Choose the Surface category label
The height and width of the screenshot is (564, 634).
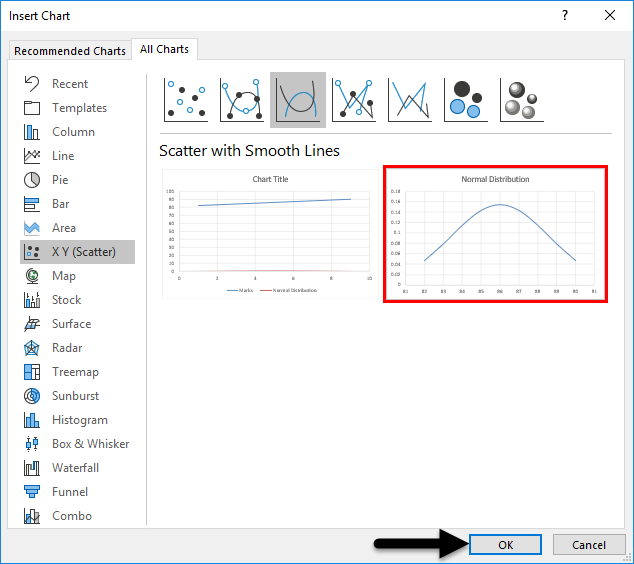click(x=72, y=324)
